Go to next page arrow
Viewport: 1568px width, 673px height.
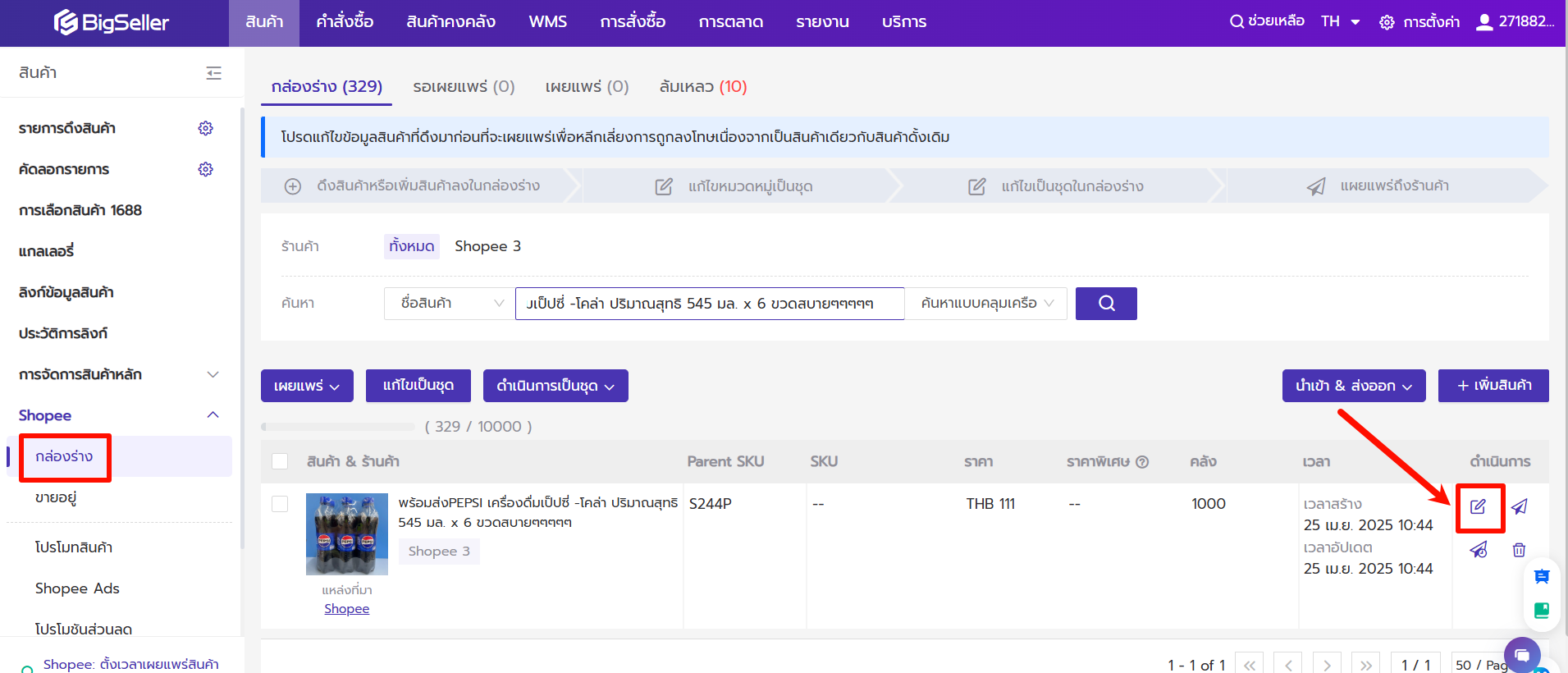click(1327, 665)
